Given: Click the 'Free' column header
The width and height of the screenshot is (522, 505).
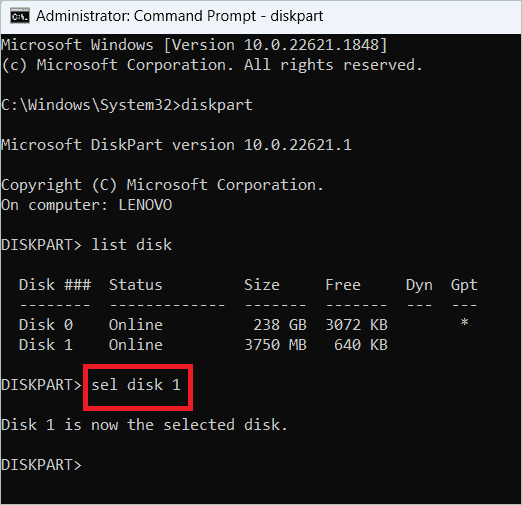Looking at the screenshot, I should tap(343, 285).
